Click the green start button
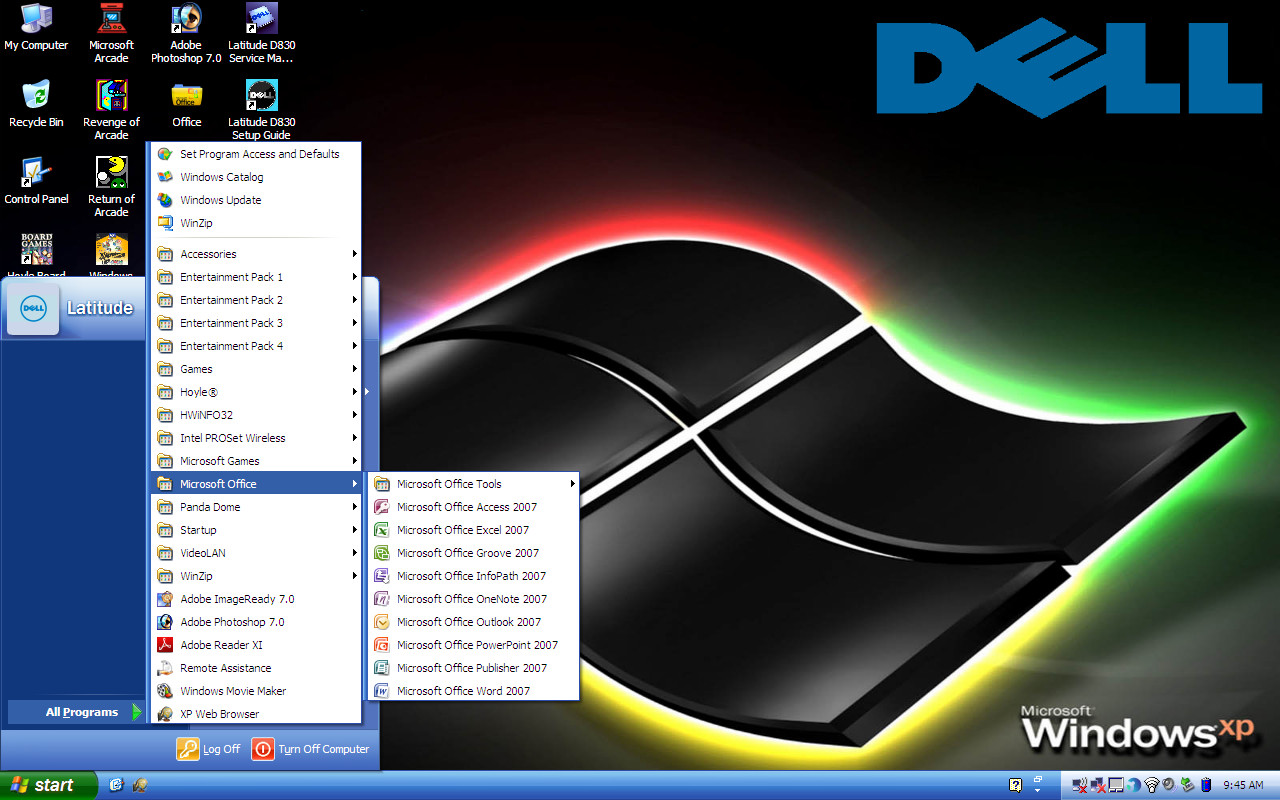1280x800 pixels. point(48,785)
